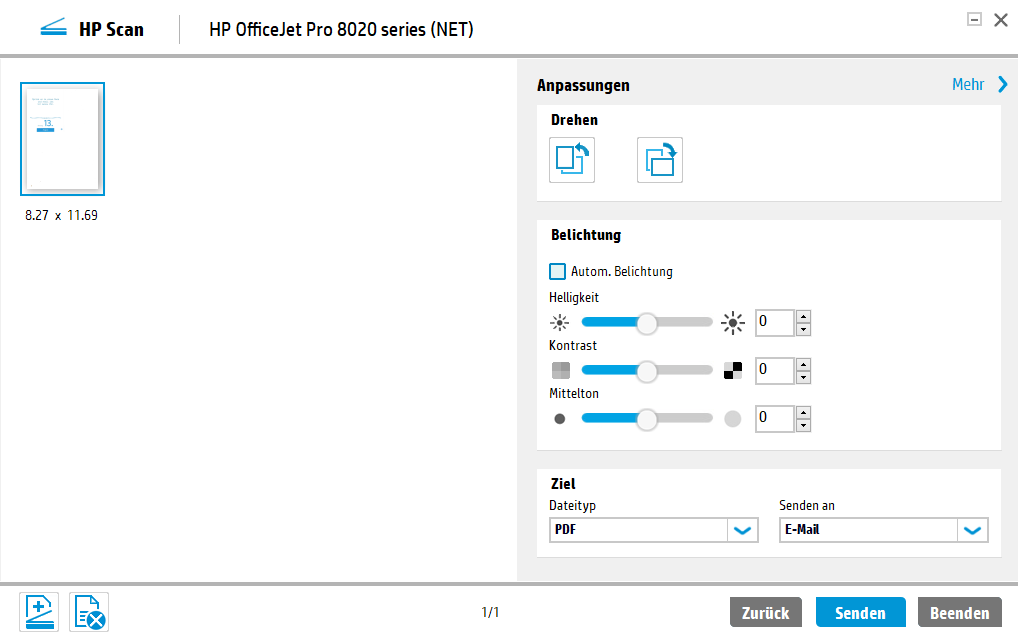Click the delete scanned page icon
1018x635 pixels.
89,612
